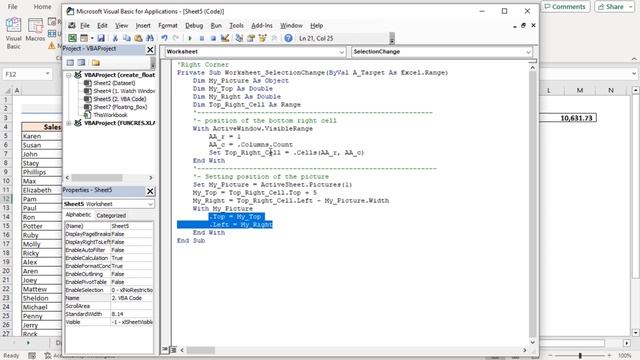
Task: Click Excel zoom slider handle
Action: [580, 356]
